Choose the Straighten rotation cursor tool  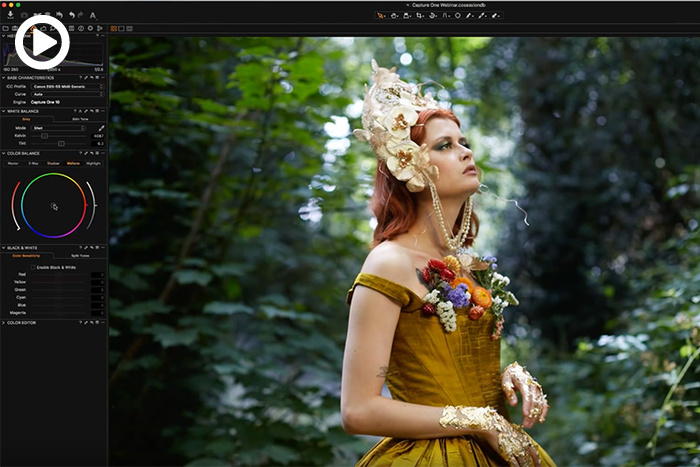[433, 16]
